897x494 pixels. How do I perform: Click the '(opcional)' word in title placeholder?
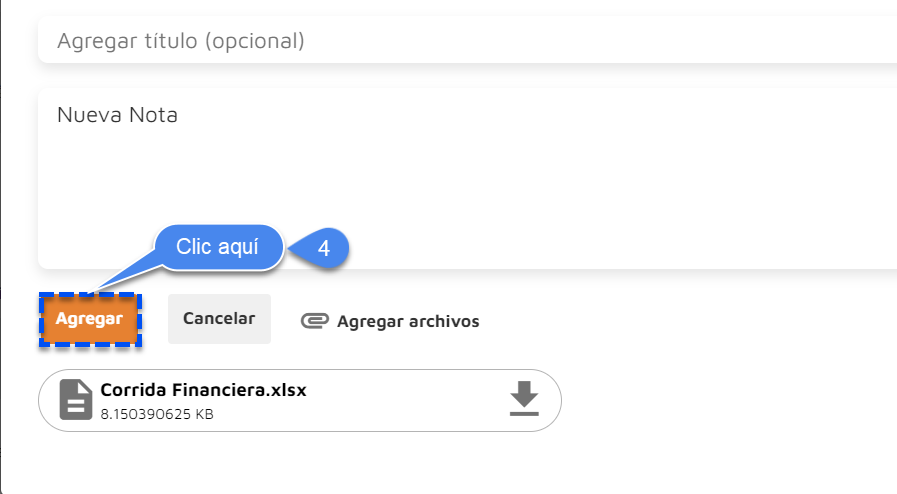(x=255, y=41)
